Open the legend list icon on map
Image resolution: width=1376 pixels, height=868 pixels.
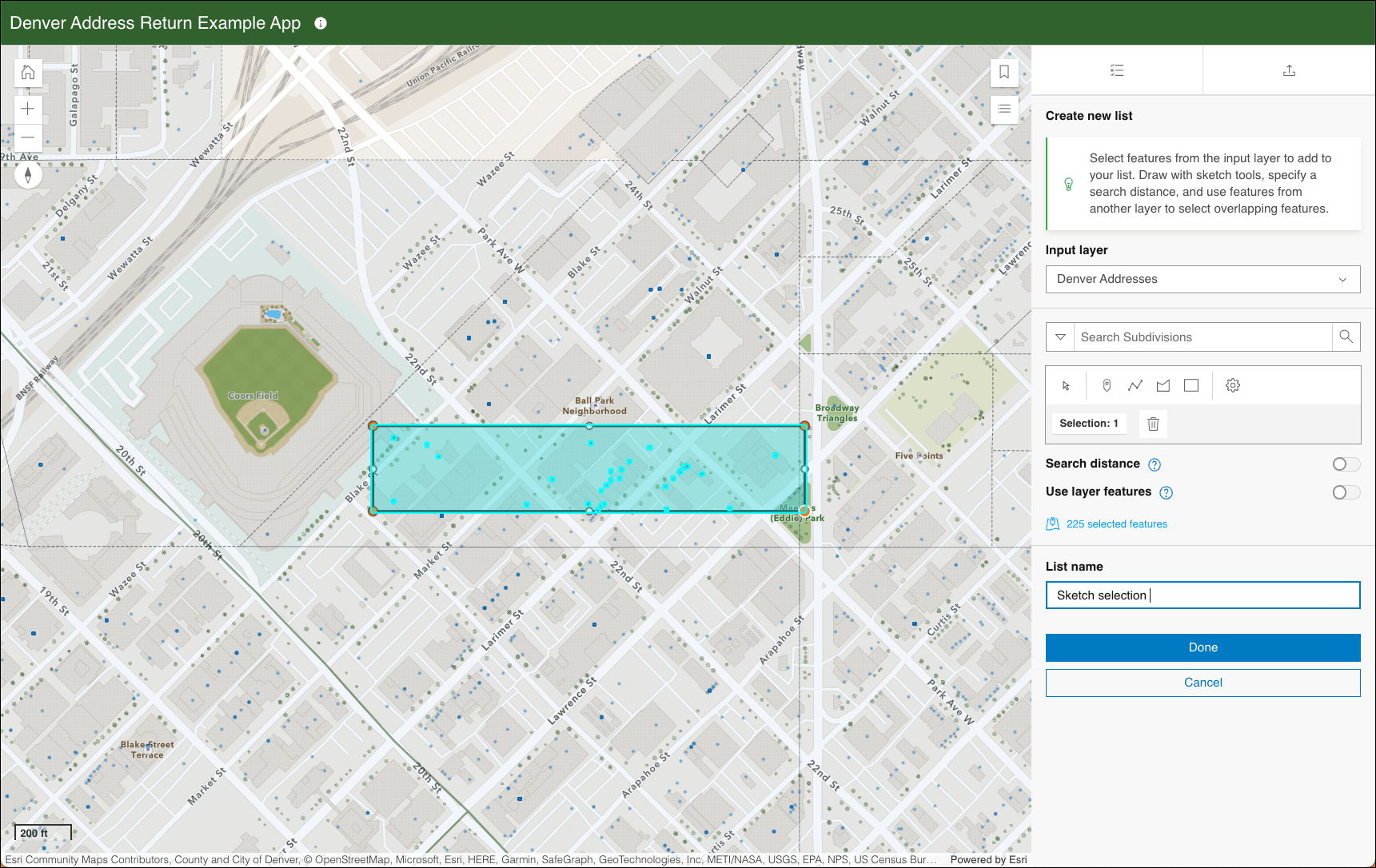[x=1004, y=109]
